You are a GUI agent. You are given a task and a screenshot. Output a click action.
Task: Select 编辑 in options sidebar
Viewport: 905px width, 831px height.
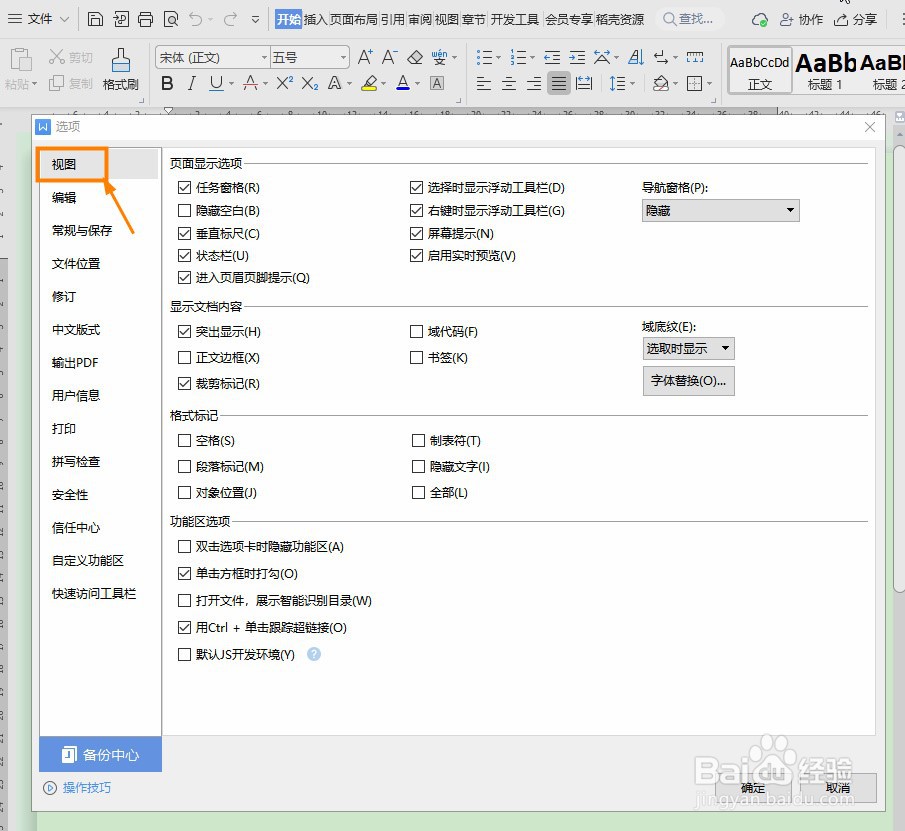(64, 197)
